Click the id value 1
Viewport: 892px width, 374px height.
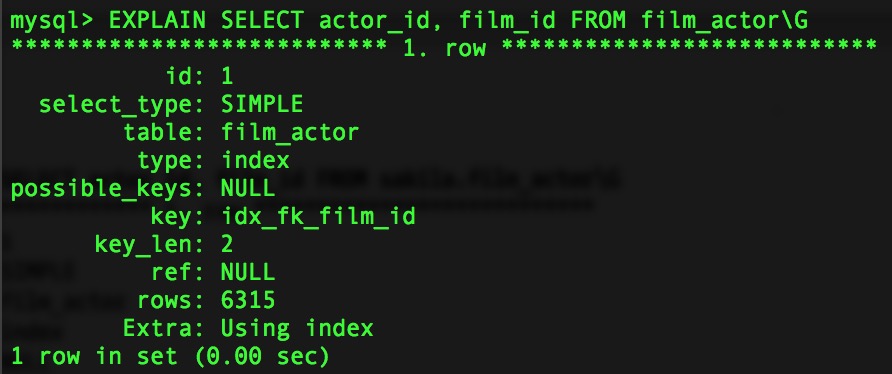click(227, 76)
